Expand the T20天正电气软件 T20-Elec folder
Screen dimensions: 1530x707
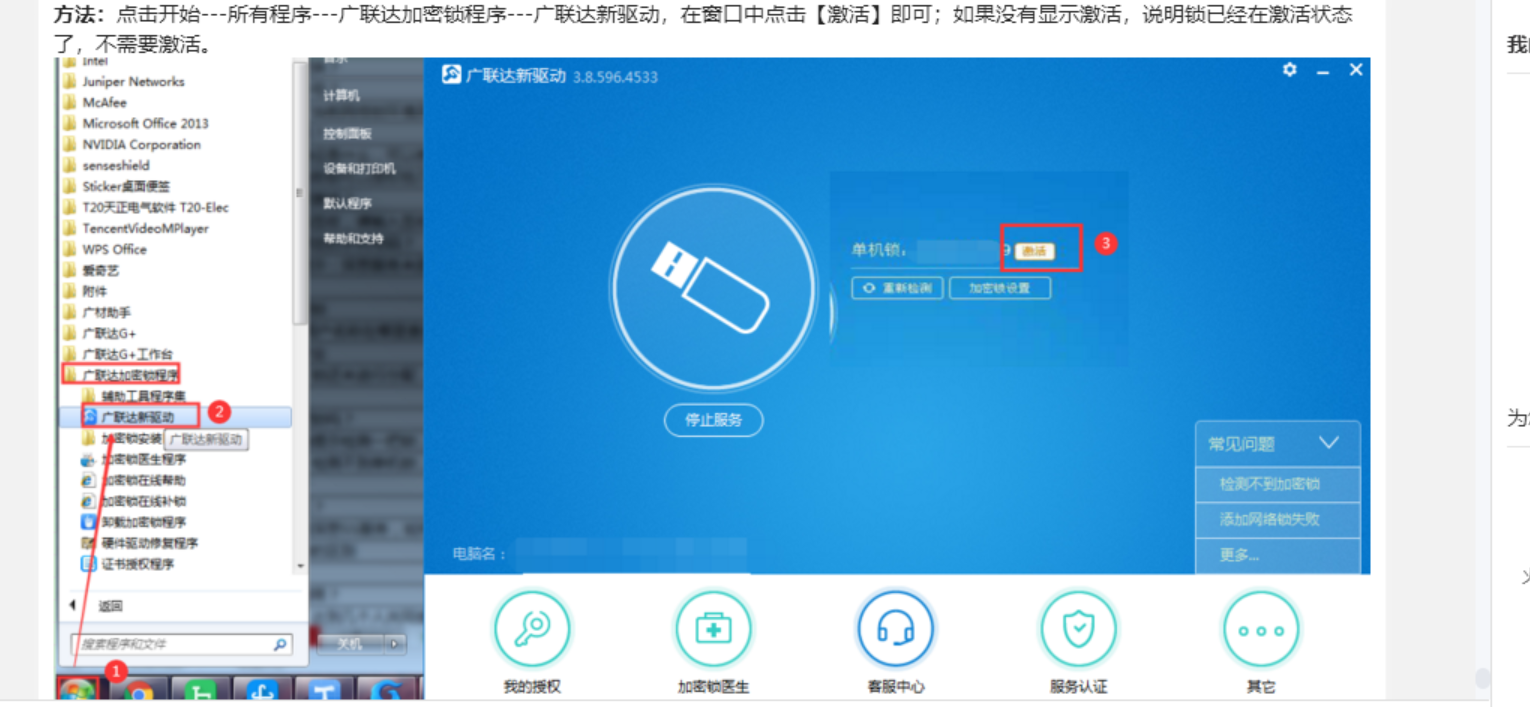click(x=145, y=207)
